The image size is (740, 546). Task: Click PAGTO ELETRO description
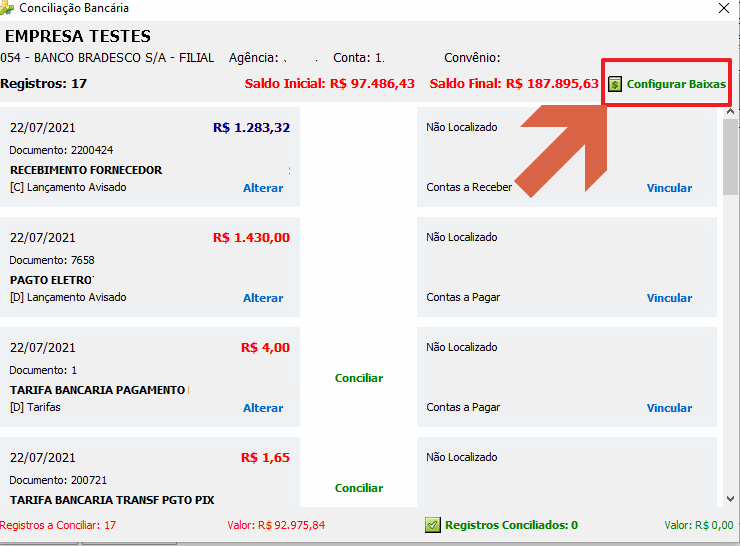point(51,280)
